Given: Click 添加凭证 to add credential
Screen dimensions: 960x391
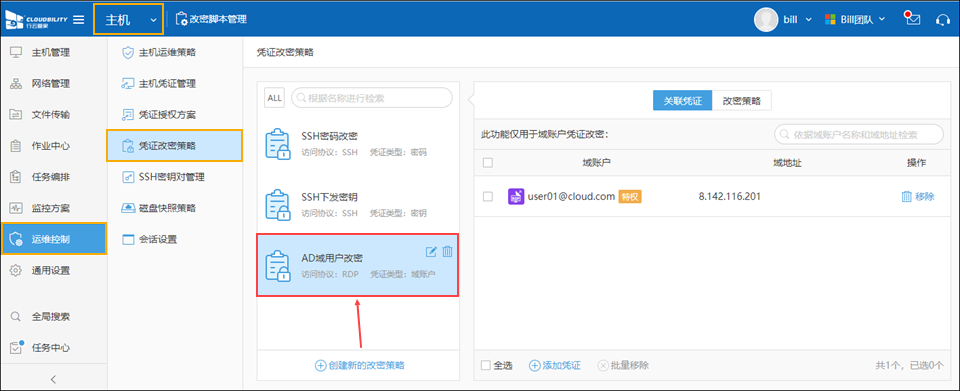Looking at the screenshot, I should (x=555, y=365).
